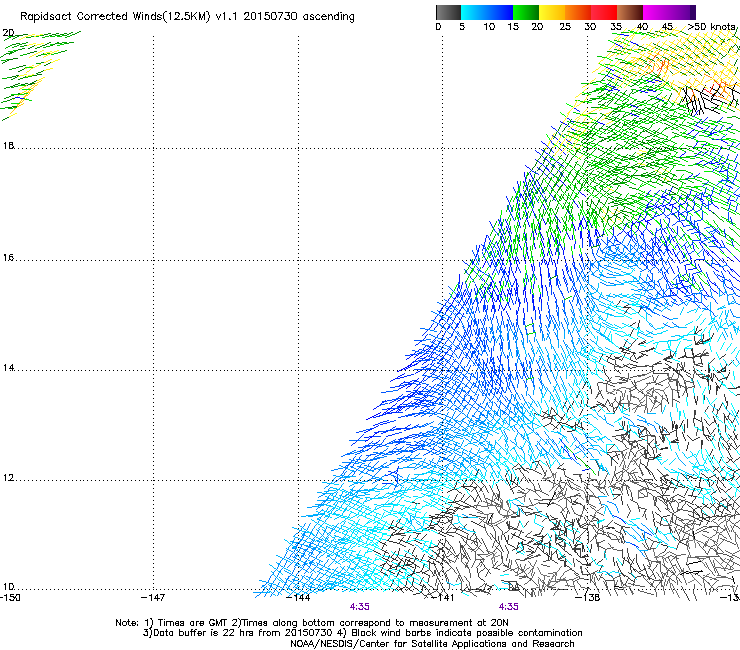Click the legend value '30'
Image resolution: width=740 pixels, height=650 pixels.
tap(590, 27)
